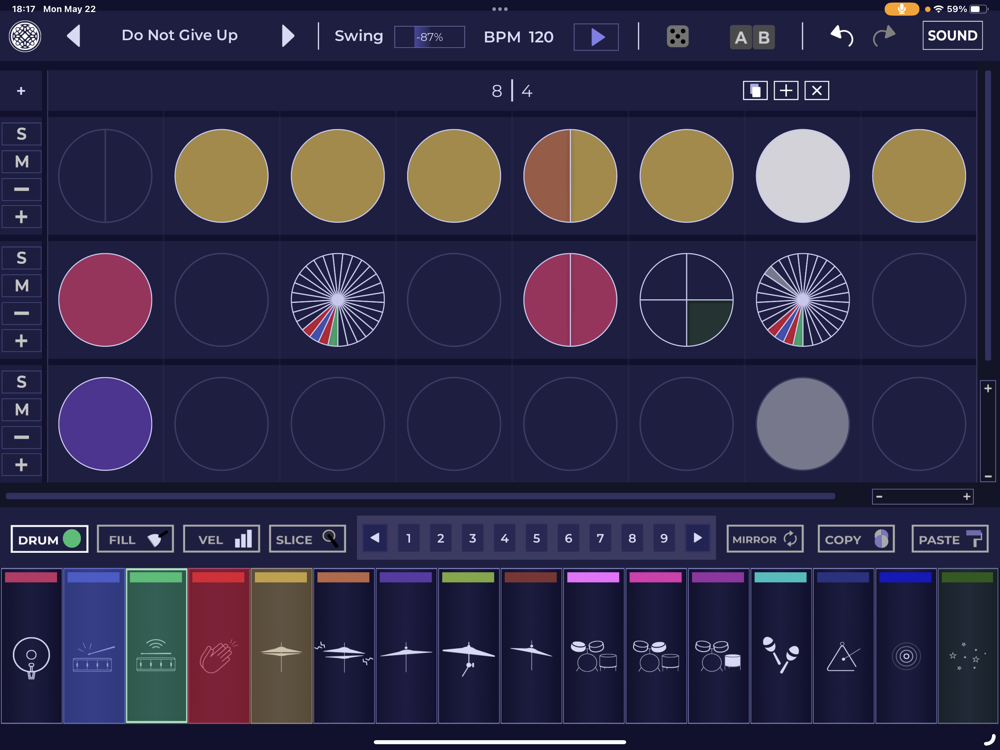Choose preset slot 9
The width and height of the screenshot is (1000, 750).
point(664,538)
